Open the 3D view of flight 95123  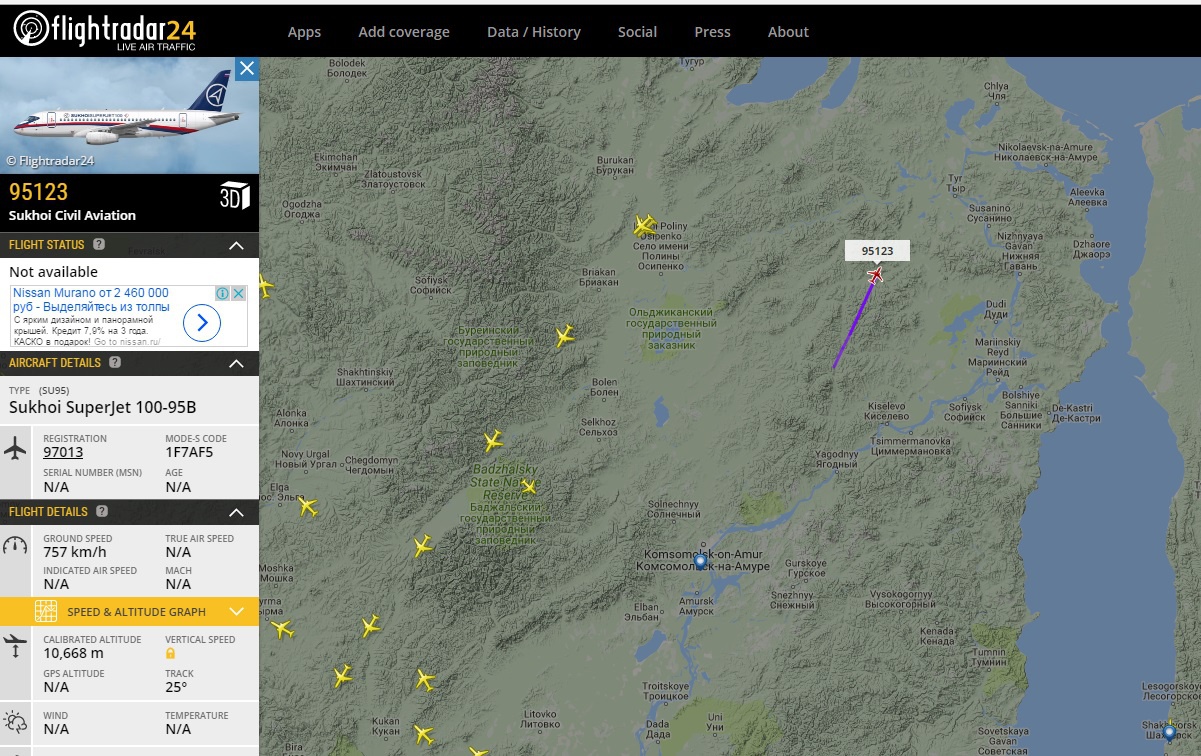tap(233, 196)
